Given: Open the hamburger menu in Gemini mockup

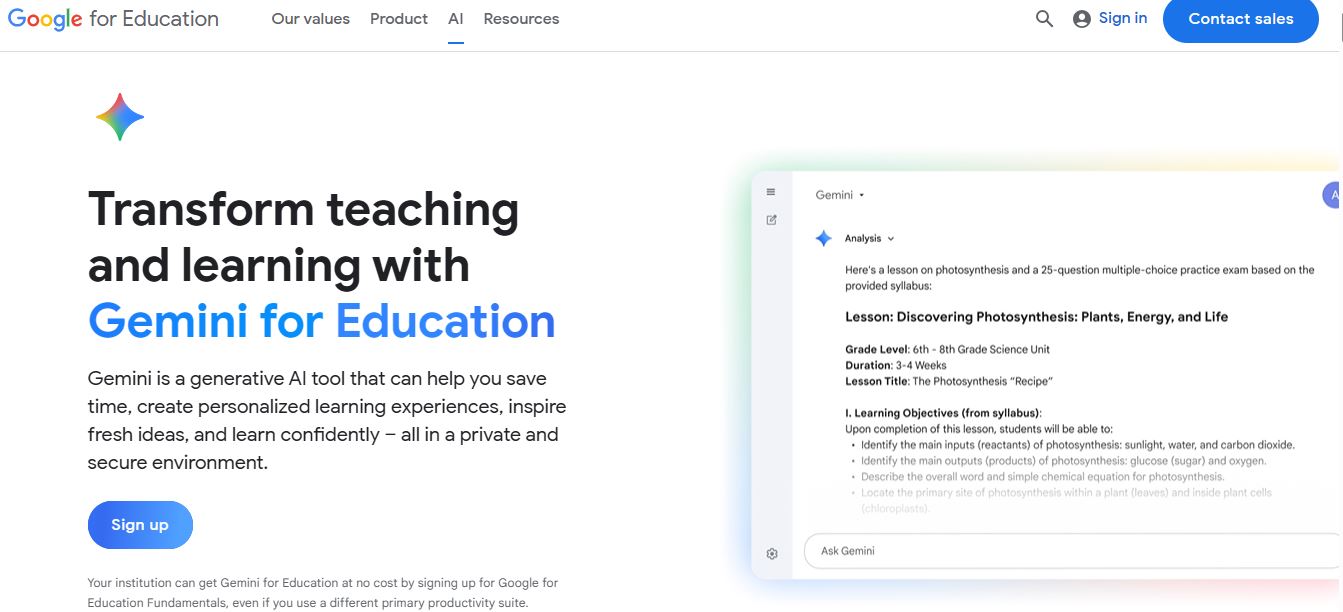Looking at the screenshot, I should [x=771, y=192].
